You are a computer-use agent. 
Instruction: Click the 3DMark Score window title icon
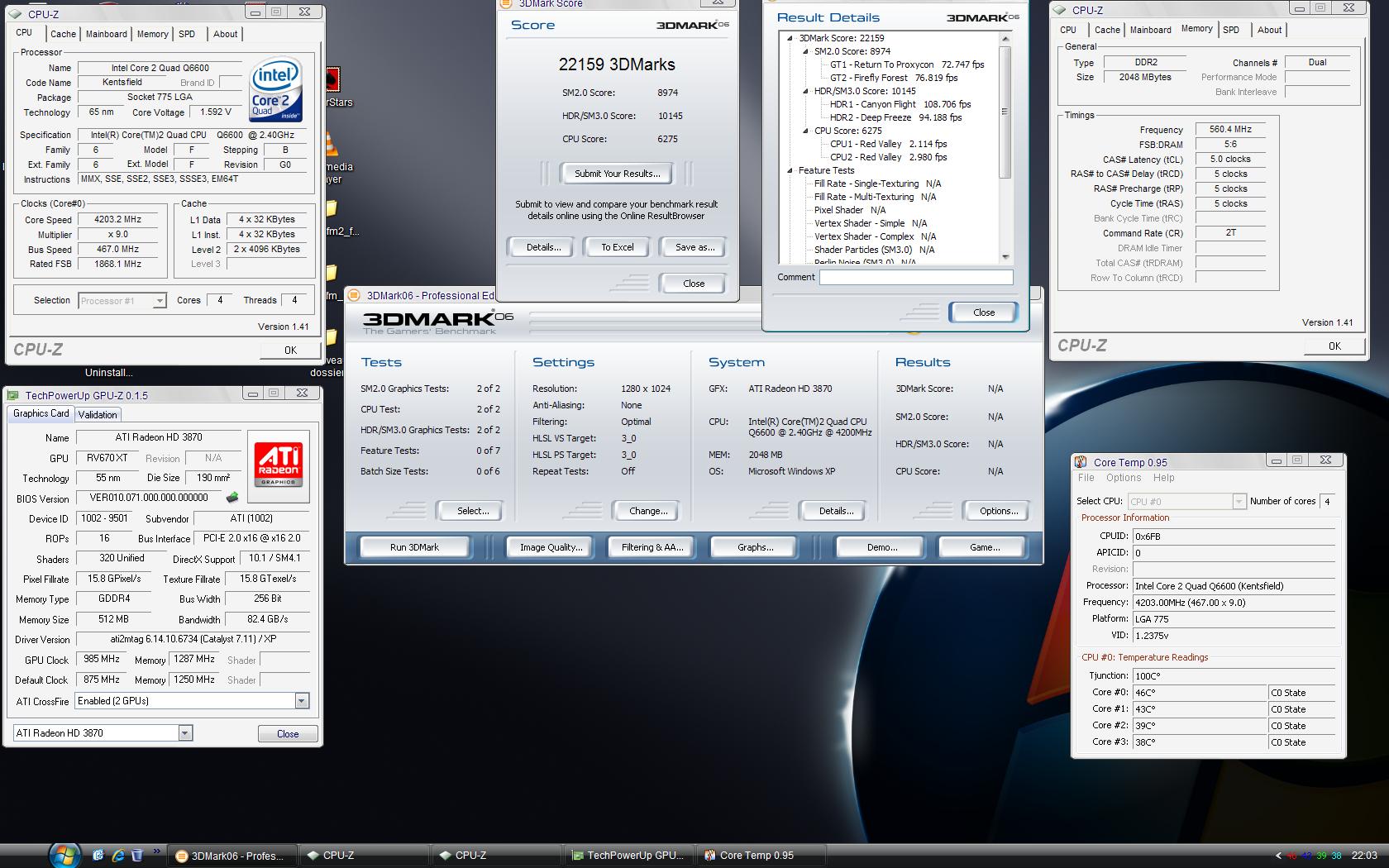(506, 4)
